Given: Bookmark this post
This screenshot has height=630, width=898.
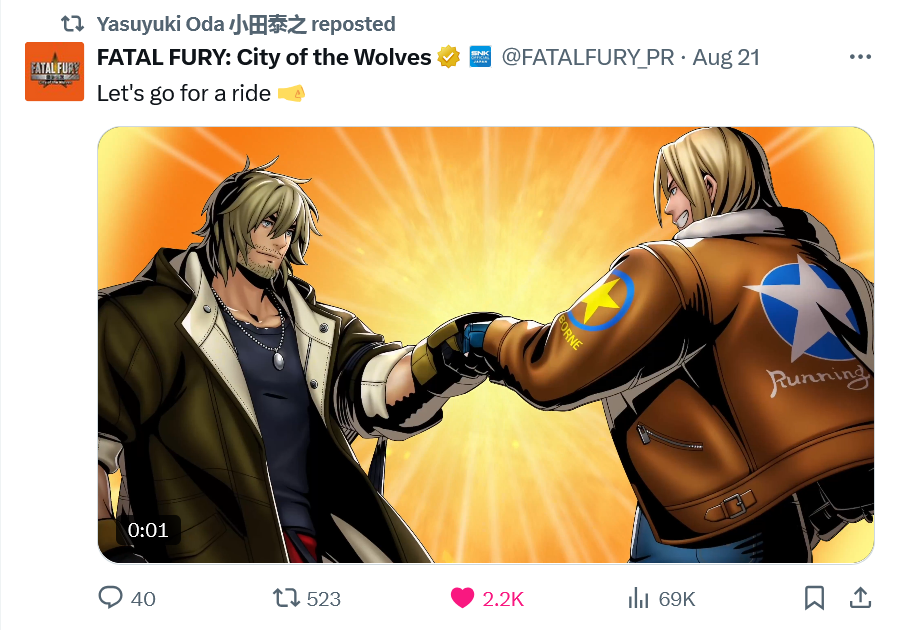Looking at the screenshot, I should pos(814,598).
